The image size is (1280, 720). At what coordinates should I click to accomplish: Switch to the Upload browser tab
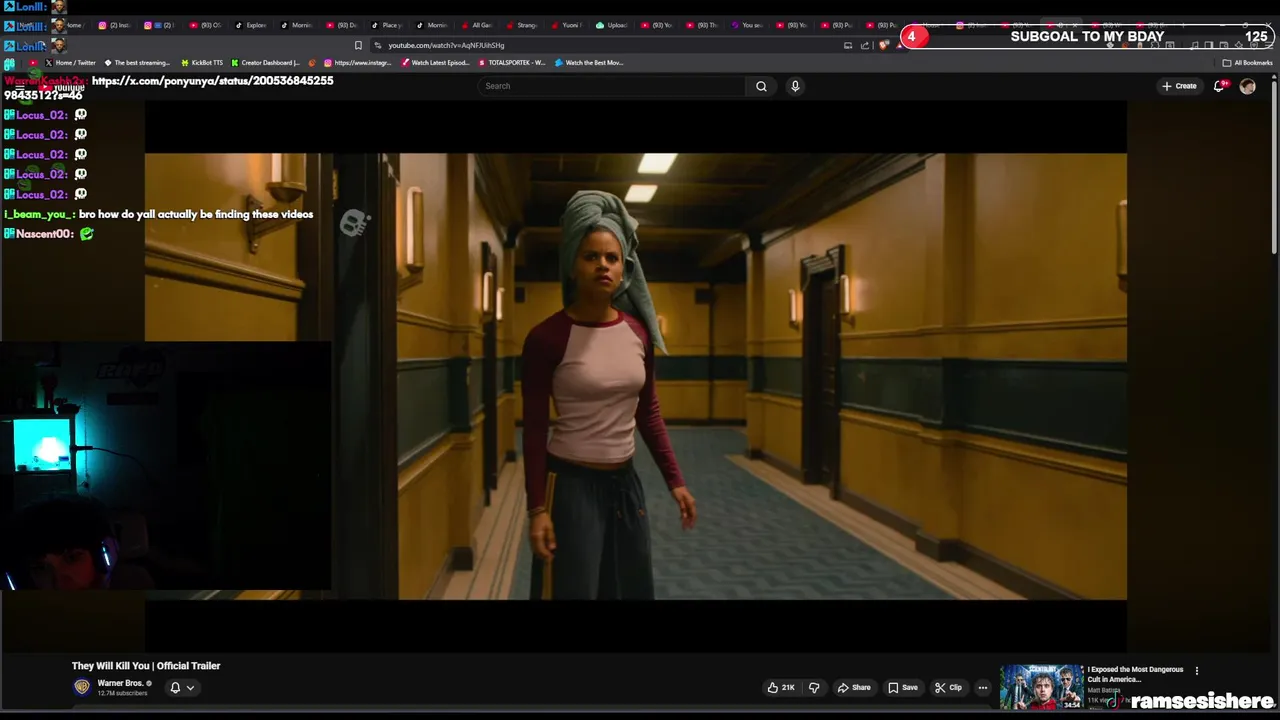pos(612,25)
